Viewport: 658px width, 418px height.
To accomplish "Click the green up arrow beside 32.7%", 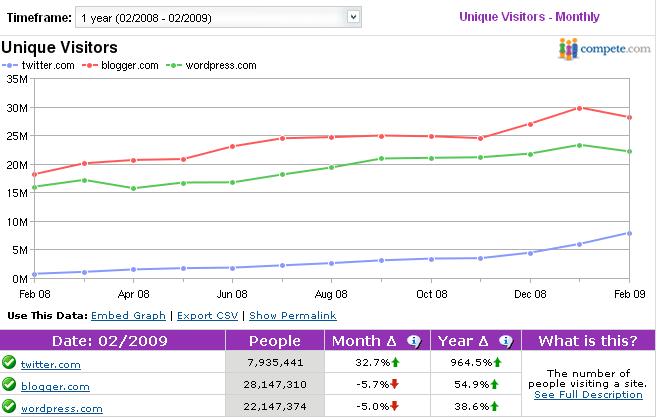I will pos(395,362).
